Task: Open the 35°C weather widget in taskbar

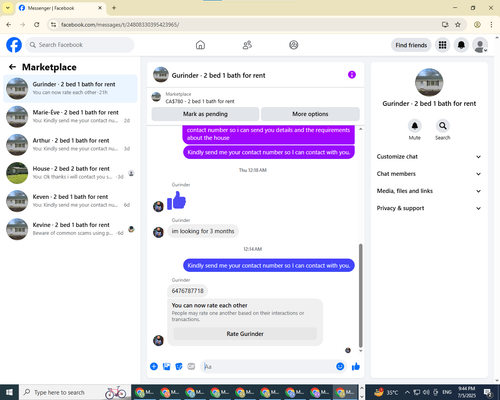Action: [x=386, y=392]
